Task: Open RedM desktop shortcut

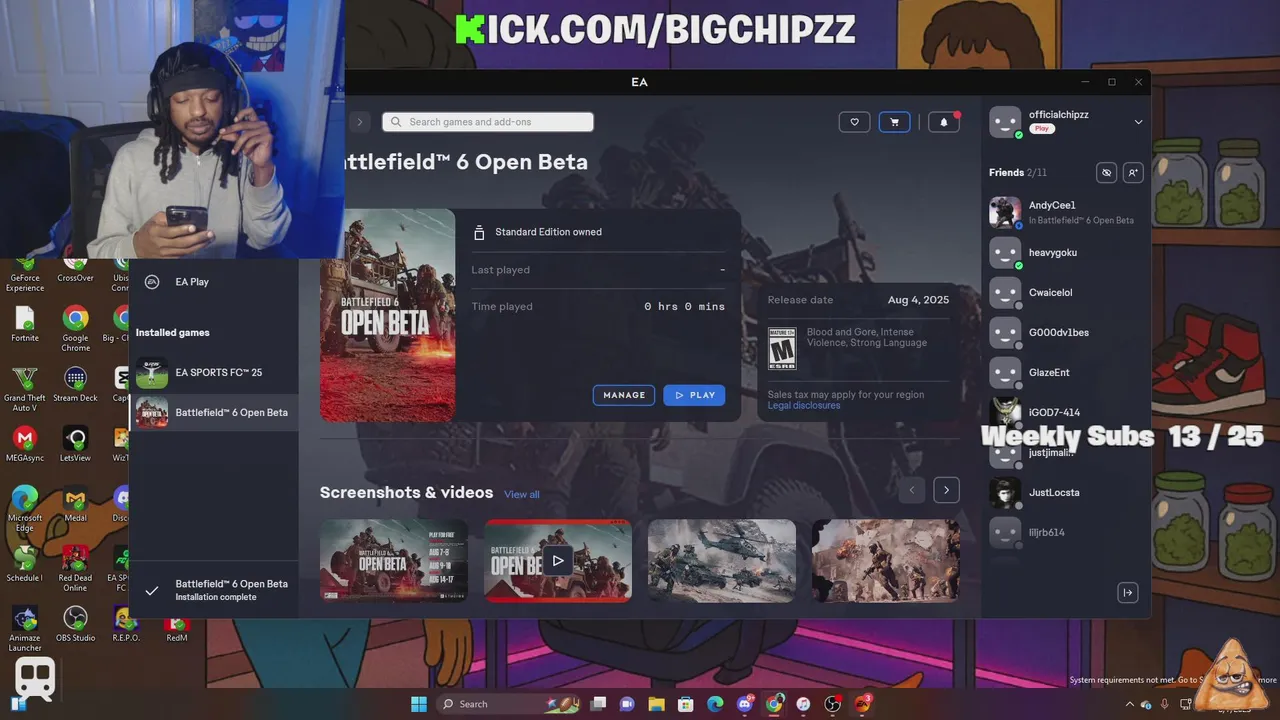Action: (x=176, y=628)
